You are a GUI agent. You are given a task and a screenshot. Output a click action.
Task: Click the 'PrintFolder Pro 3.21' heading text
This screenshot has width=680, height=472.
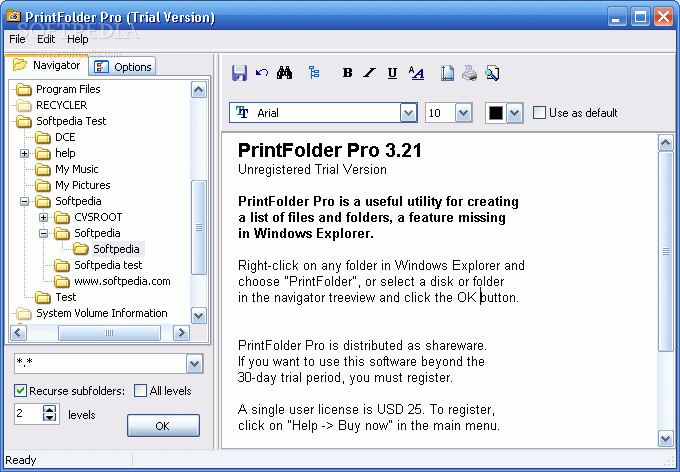coord(330,151)
